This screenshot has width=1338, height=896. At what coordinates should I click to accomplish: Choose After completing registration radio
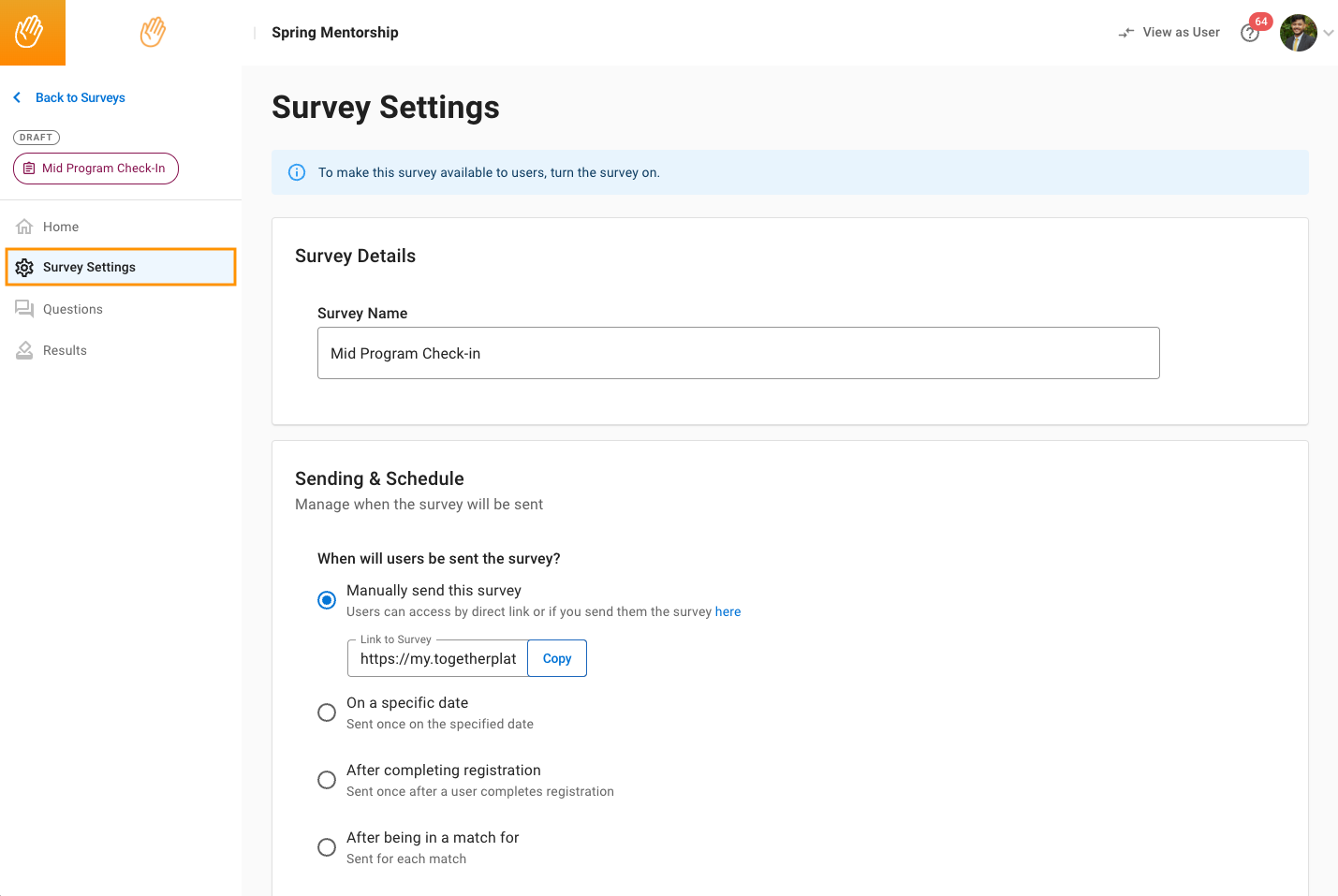point(327,780)
